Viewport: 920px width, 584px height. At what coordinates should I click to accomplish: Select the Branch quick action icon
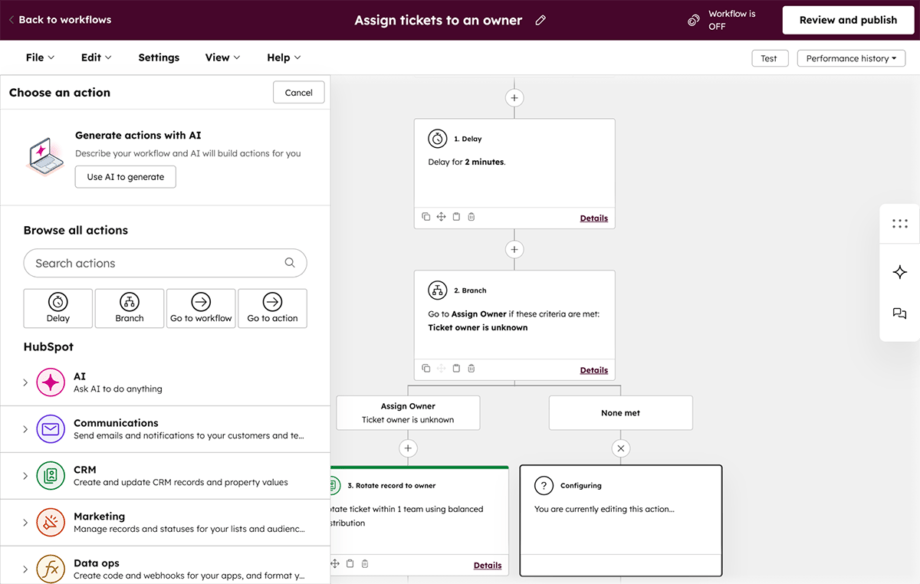pos(129,308)
